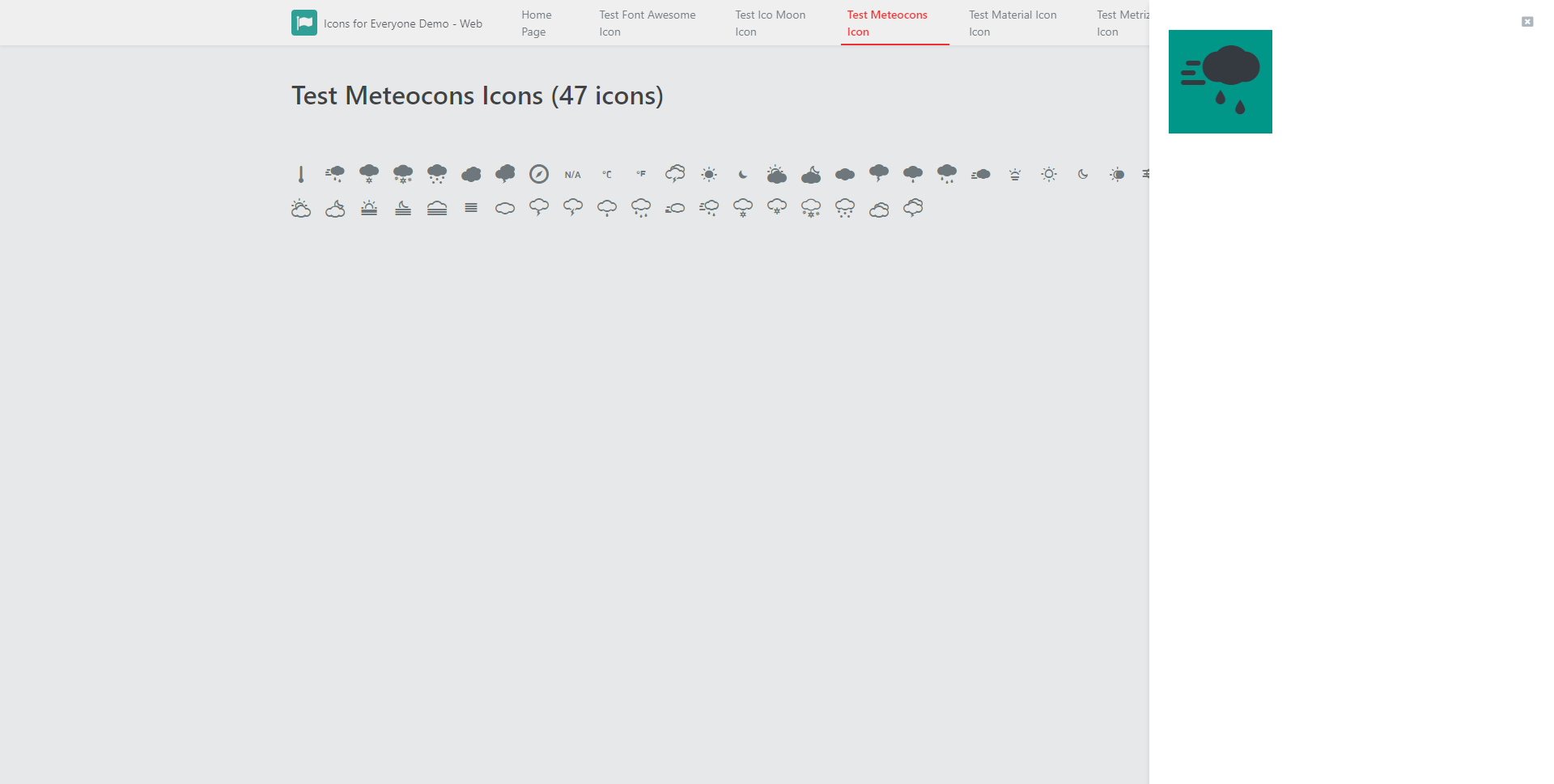
Task: Select the solid filled sun icon
Action: pos(709,174)
